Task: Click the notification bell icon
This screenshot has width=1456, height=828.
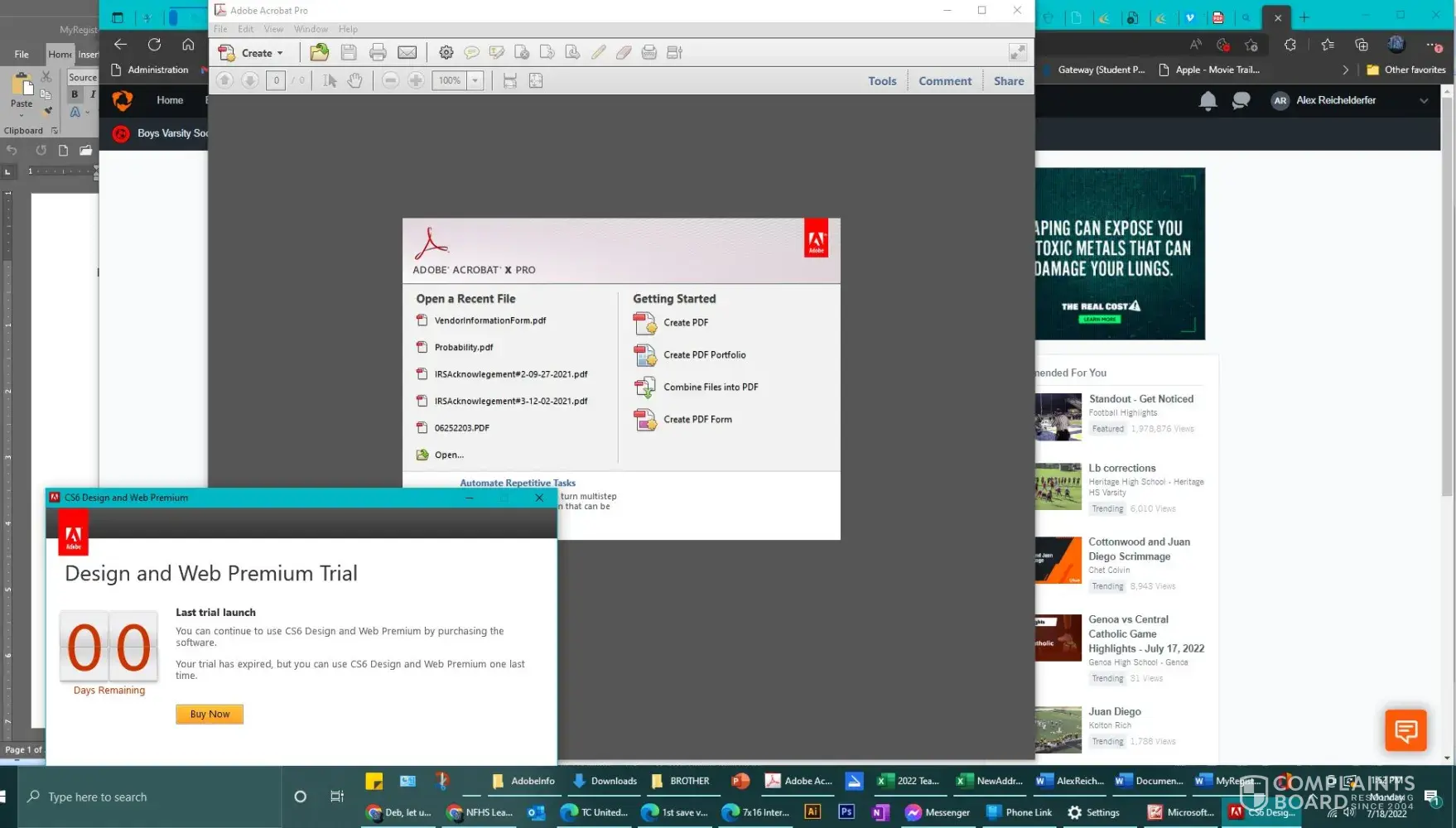Action: (1208, 101)
